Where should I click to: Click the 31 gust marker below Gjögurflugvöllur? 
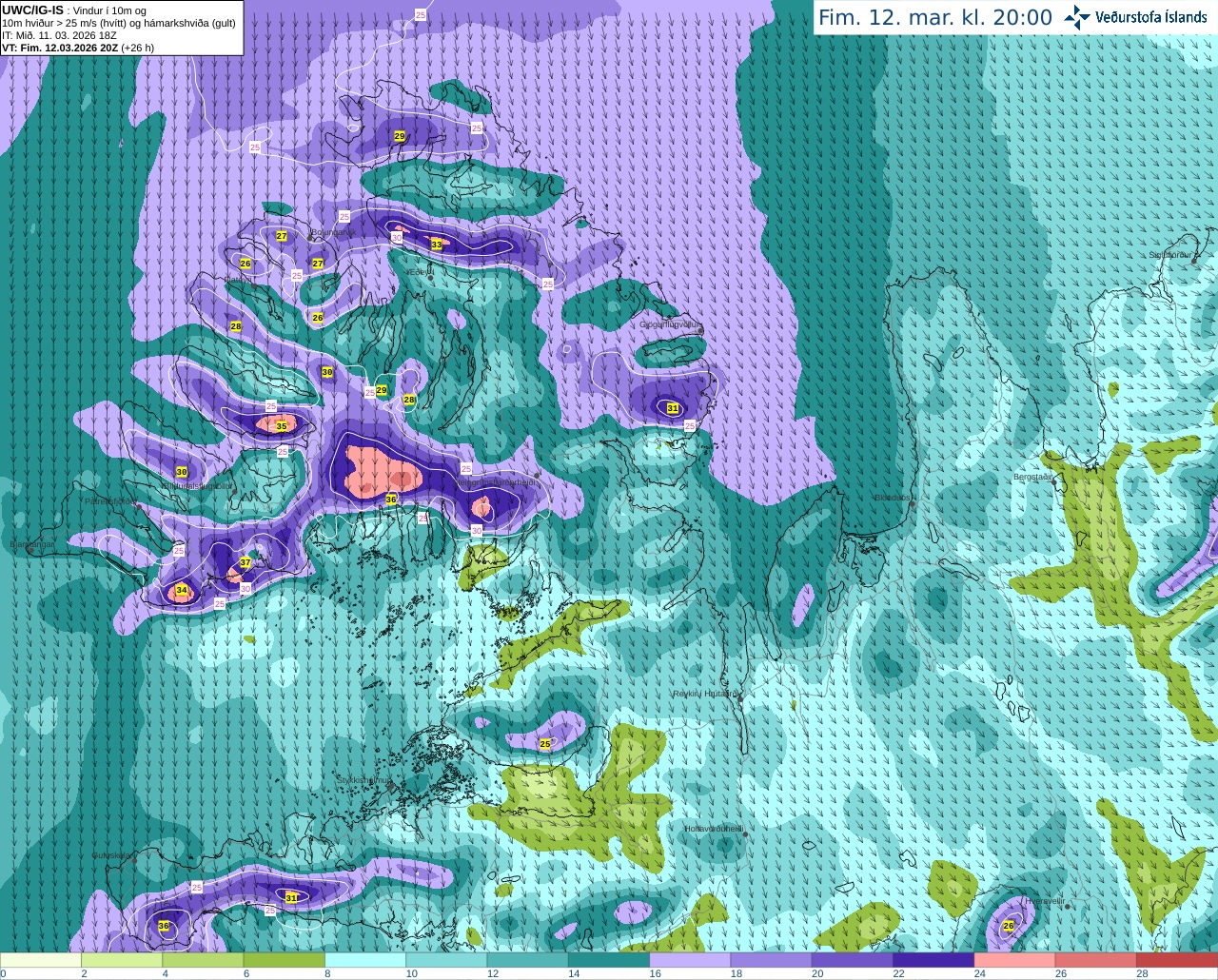(x=673, y=408)
